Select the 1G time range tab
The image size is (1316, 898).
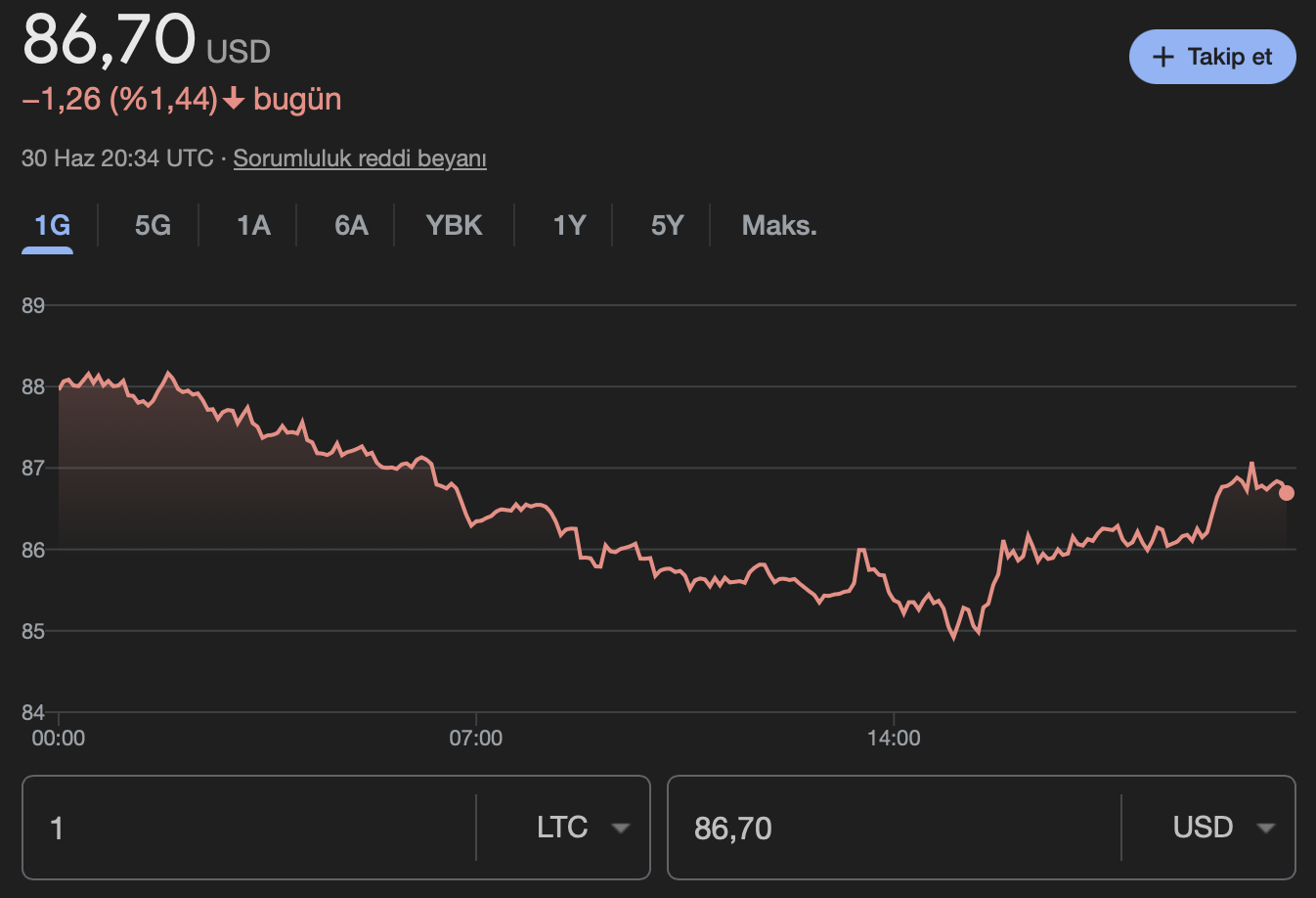click(x=52, y=226)
